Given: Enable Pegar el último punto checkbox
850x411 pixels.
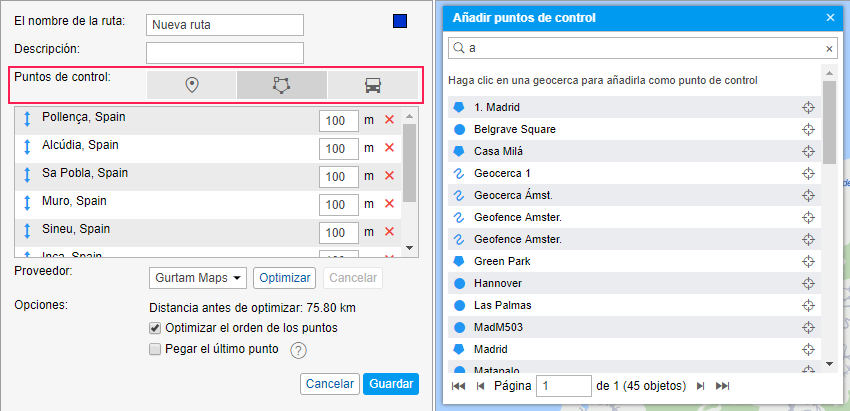Looking at the screenshot, I should click(155, 349).
